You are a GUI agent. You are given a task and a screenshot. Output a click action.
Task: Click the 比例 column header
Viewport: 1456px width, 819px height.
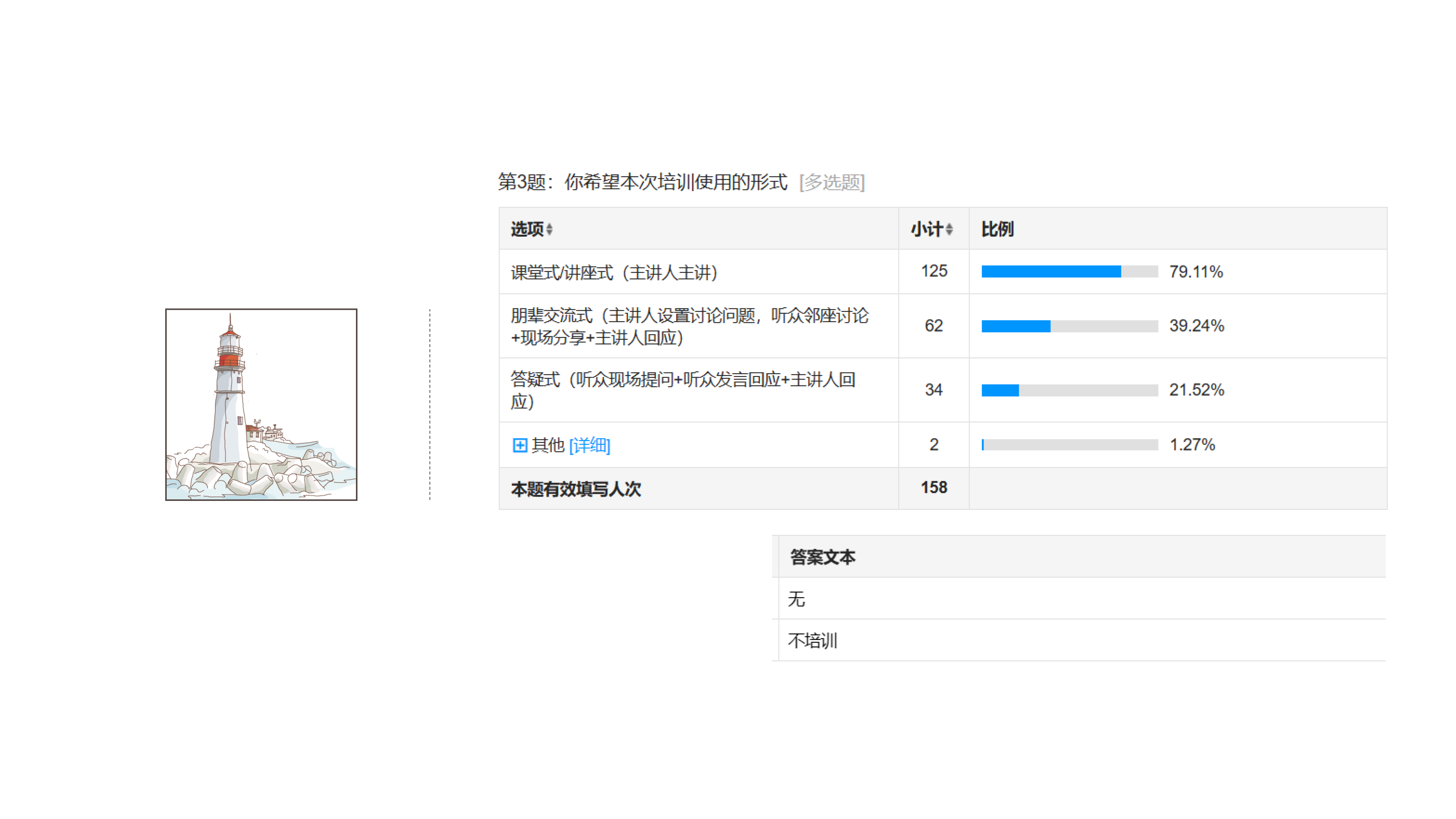[x=997, y=229]
